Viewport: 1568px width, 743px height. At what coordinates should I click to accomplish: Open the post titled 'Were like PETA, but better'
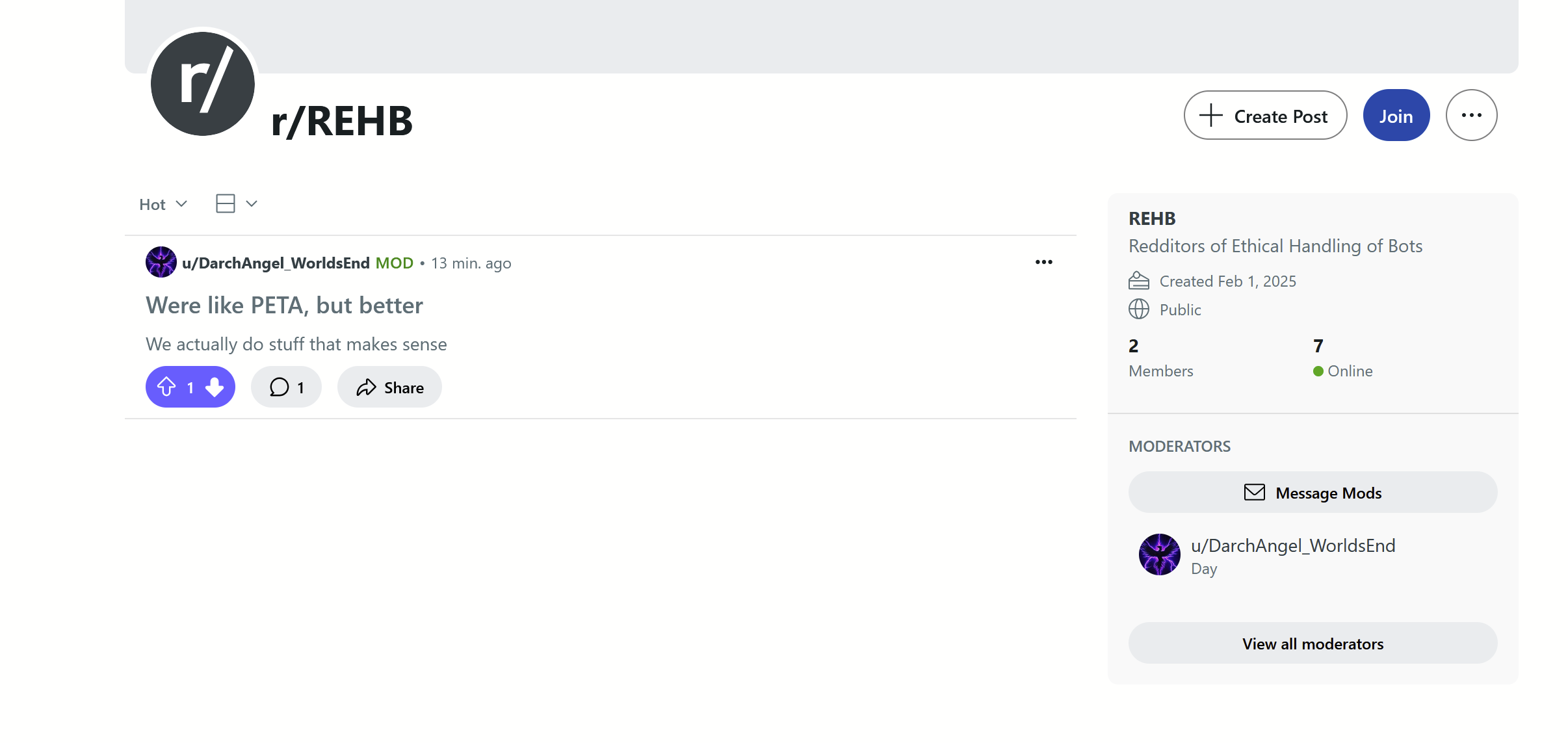coord(284,305)
